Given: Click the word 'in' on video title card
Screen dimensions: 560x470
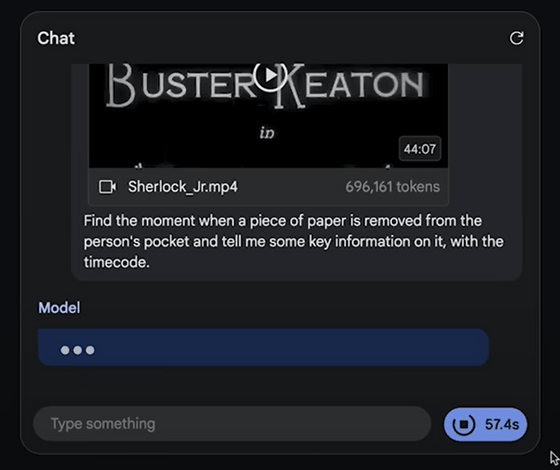Looking at the screenshot, I should point(267,133).
